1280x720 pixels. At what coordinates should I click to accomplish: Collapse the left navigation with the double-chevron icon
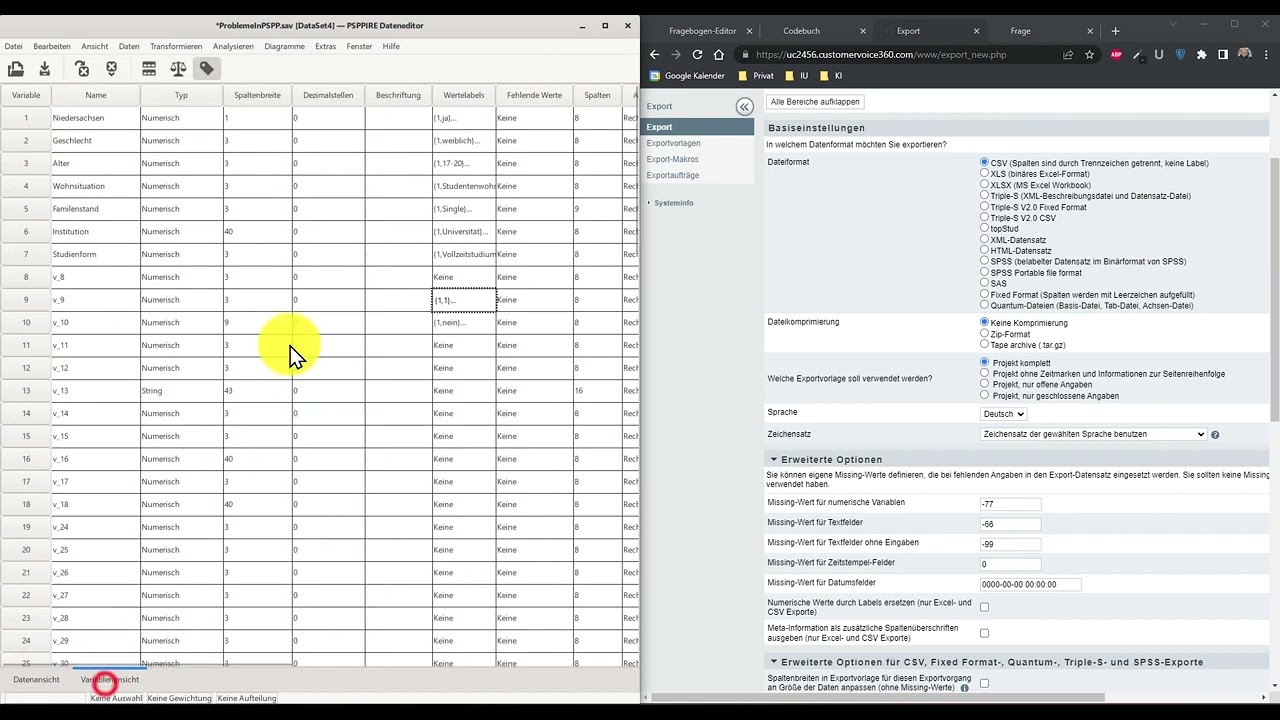[x=744, y=107]
